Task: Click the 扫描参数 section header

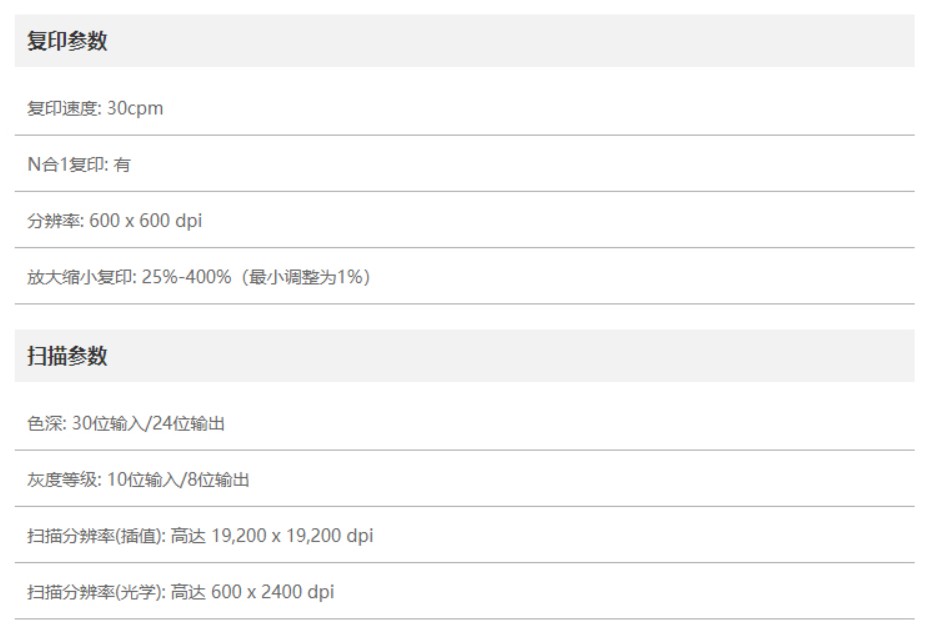Action: pyautogui.click(x=67, y=356)
